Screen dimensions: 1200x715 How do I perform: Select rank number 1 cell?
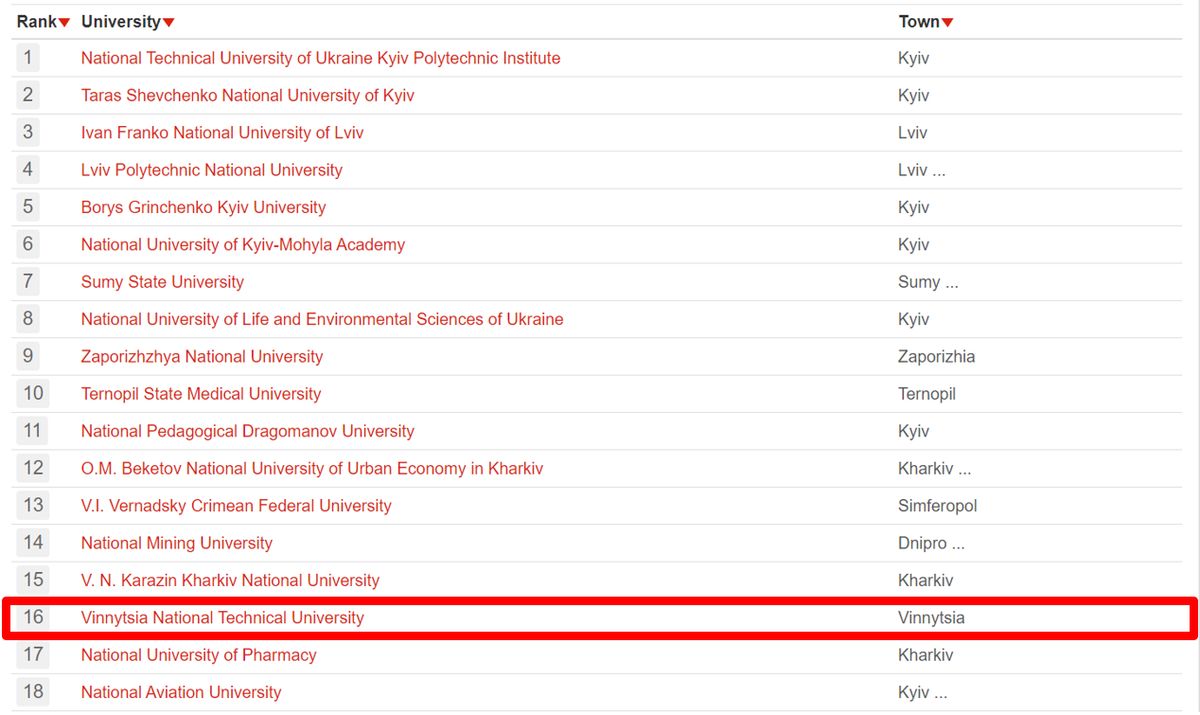pos(28,58)
